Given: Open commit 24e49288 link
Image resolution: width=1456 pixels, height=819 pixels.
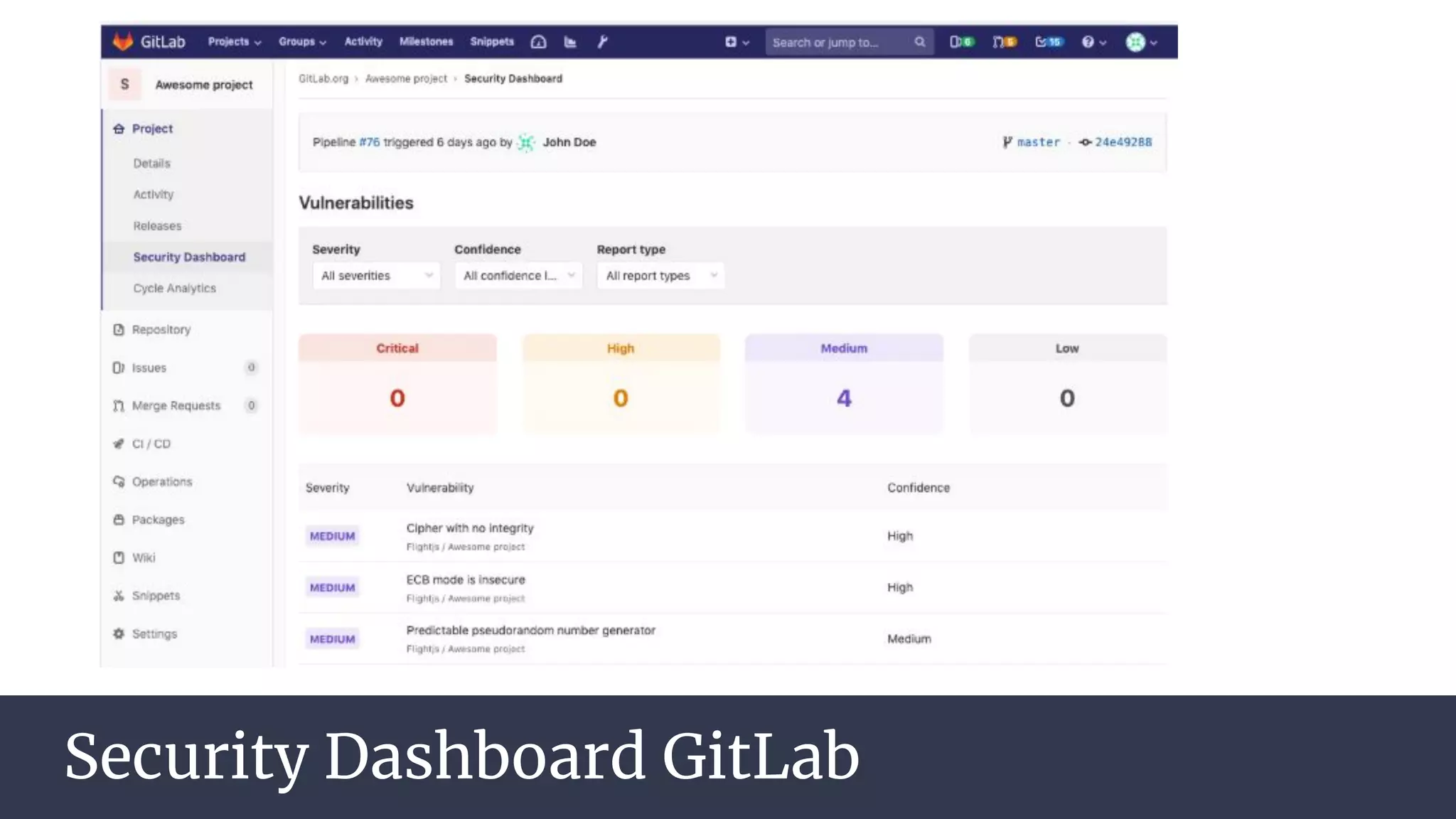Looking at the screenshot, I should 1123,142.
